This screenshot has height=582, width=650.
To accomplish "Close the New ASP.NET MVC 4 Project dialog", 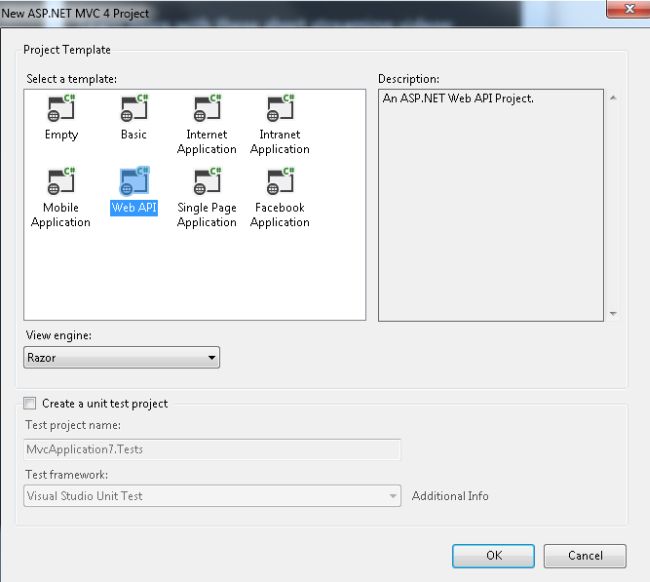I will 629,9.
